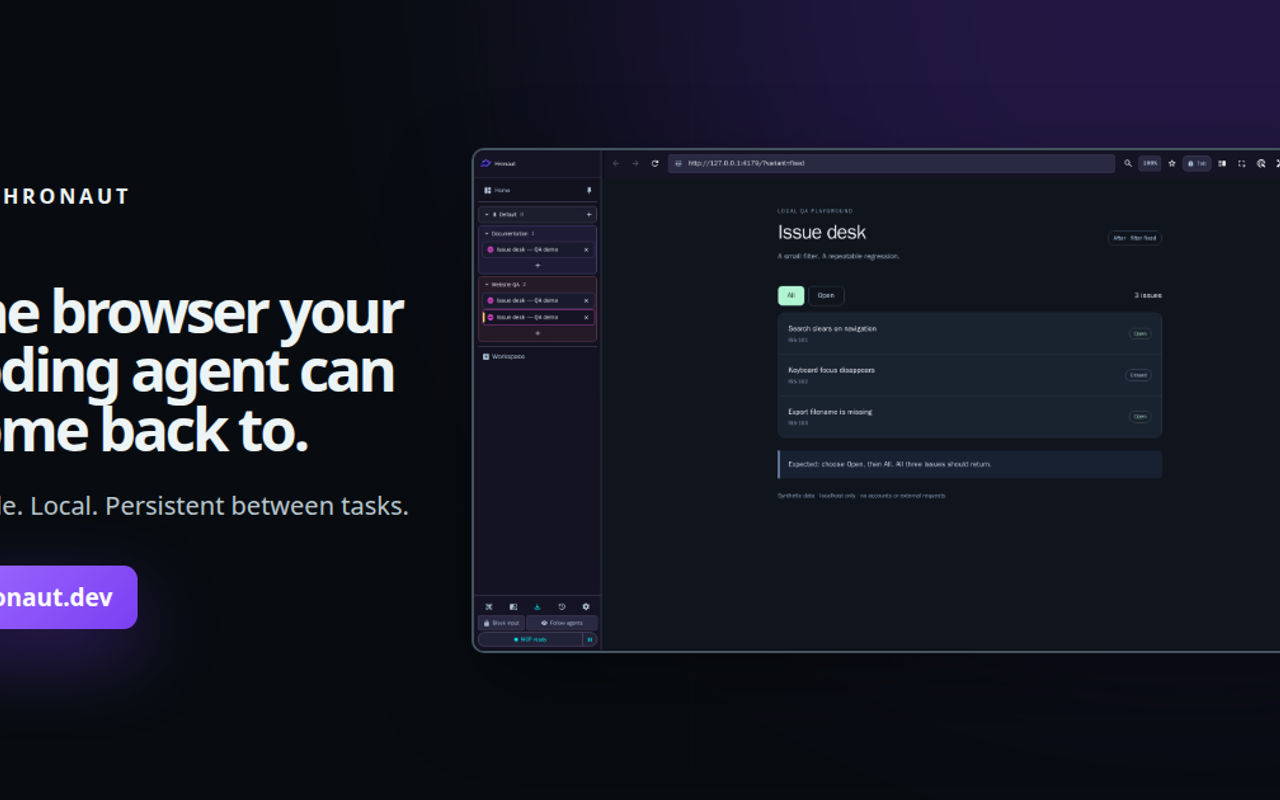Click the MCP ready status pill

(x=530, y=639)
